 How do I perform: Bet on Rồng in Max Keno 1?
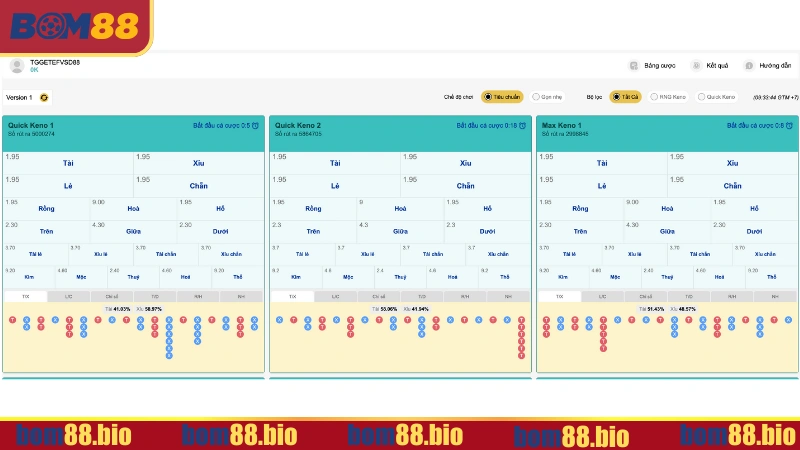580,209
